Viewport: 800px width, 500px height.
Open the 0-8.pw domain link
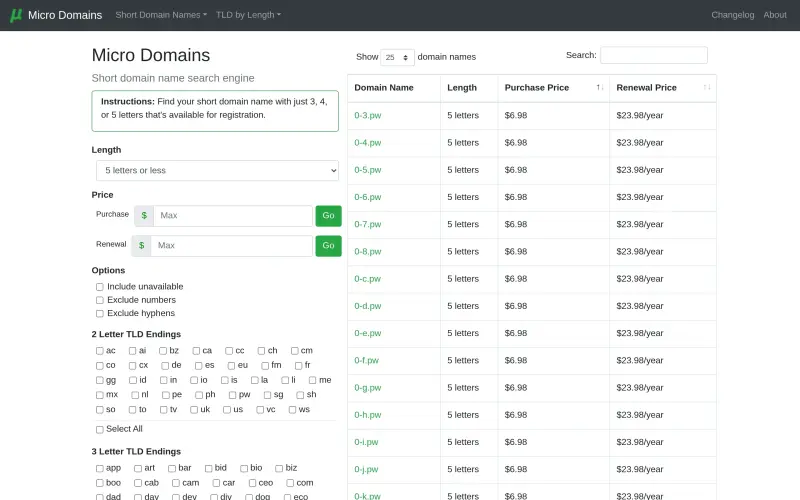coord(368,252)
